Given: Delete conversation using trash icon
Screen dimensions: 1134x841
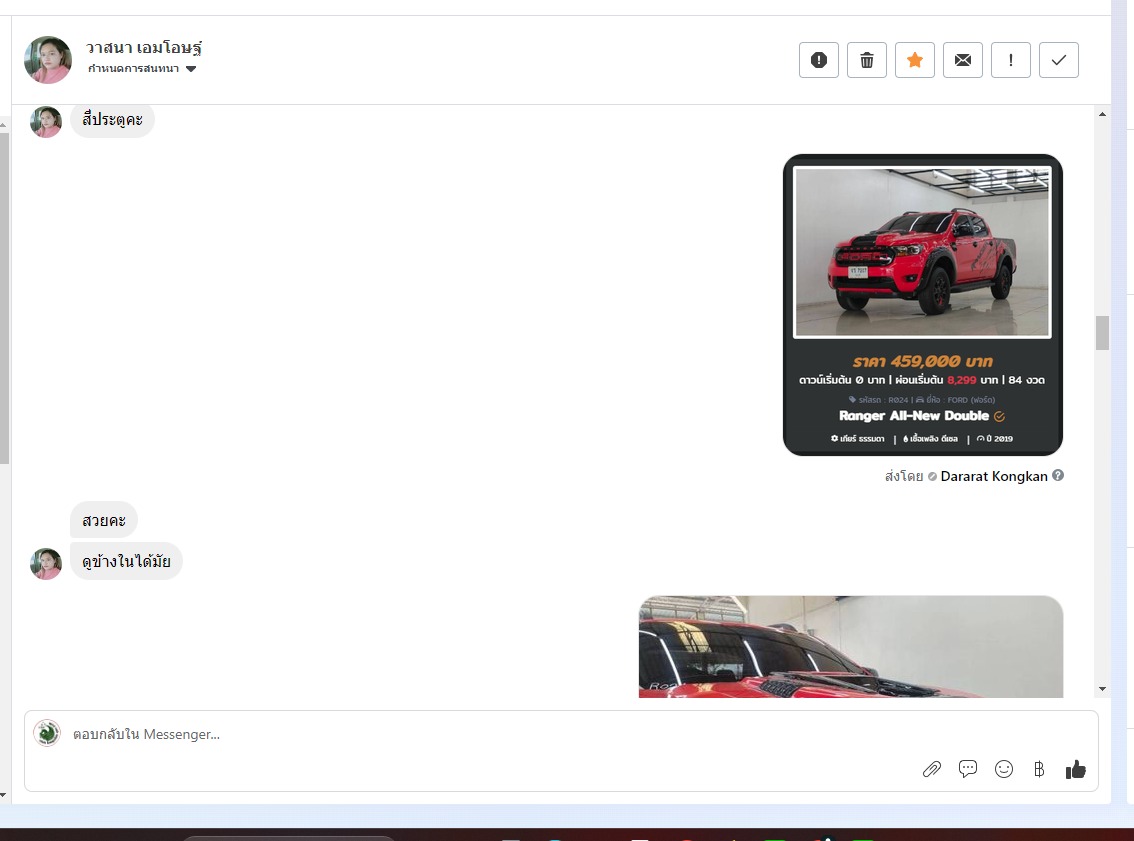Looking at the screenshot, I should 866,60.
